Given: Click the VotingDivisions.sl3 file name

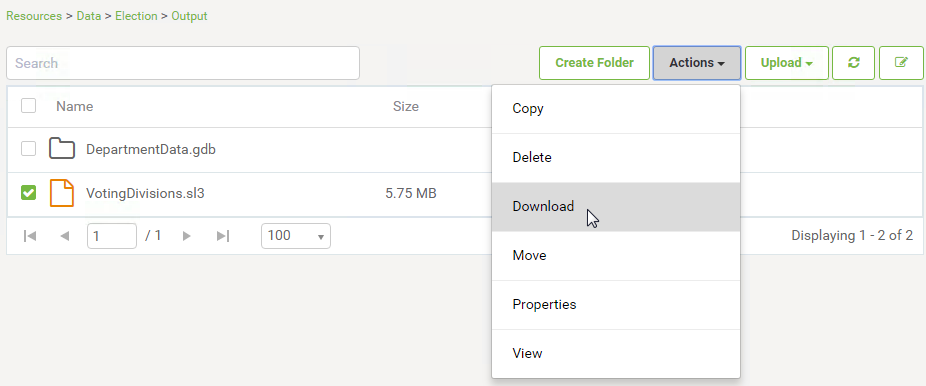Looking at the screenshot, I should tap(145, 193).
